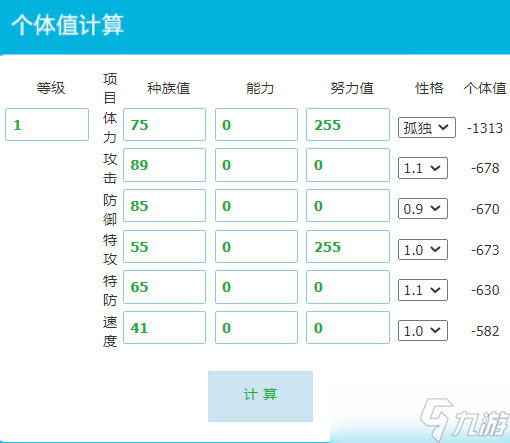Focus the 速度 能力 input field
The width and height of the screenshot is (510, 443).
tap(256, 328)
